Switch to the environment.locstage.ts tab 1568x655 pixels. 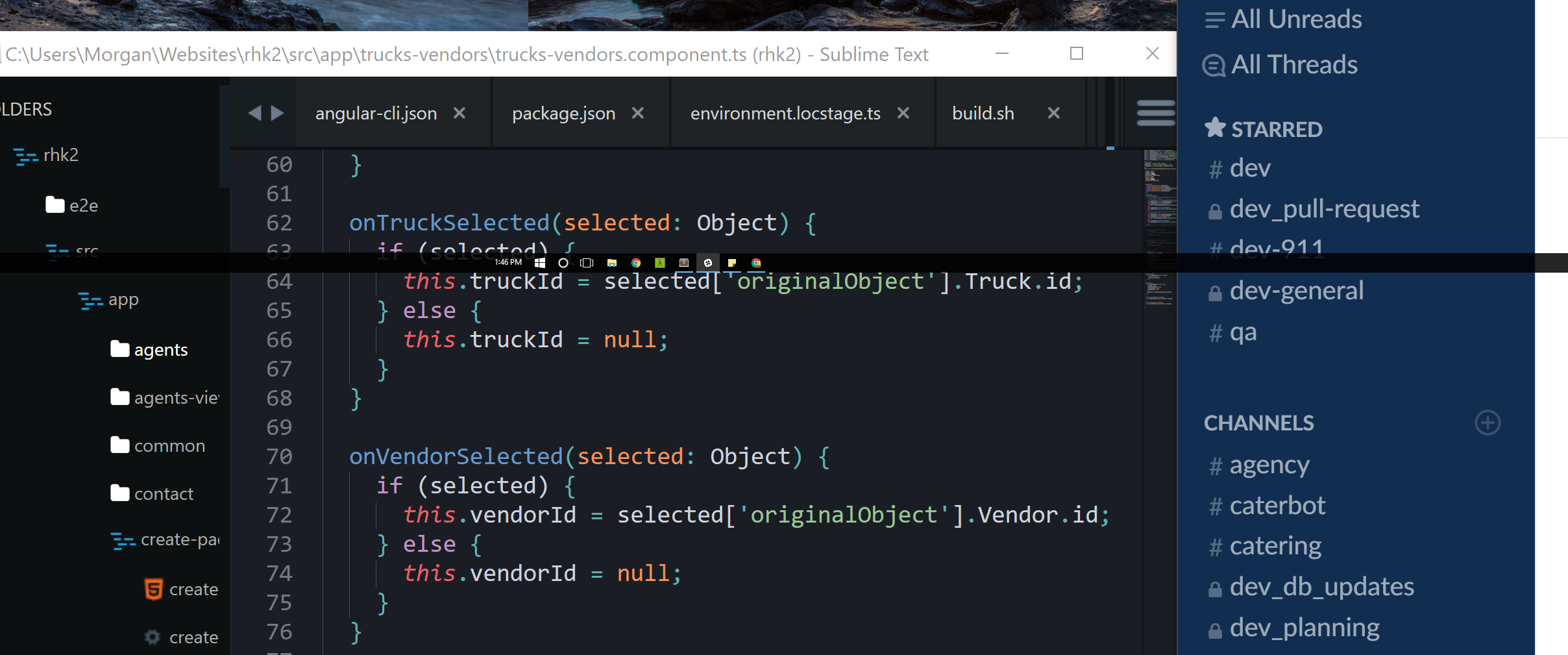pyautogui.click(x=785, y=112)
